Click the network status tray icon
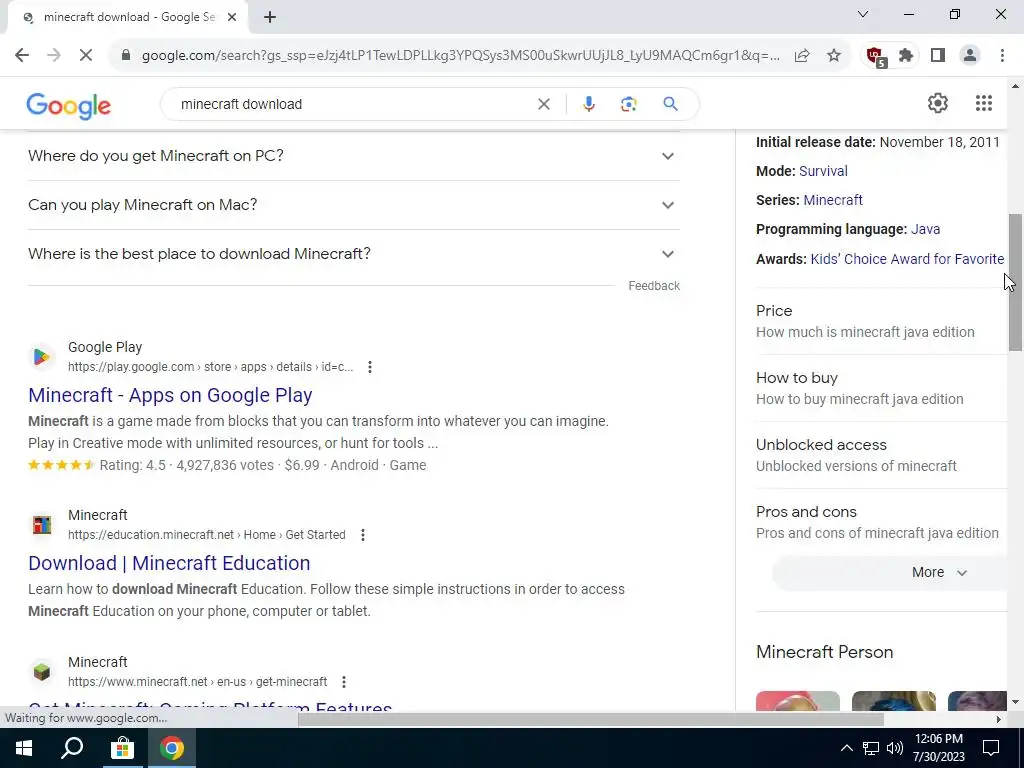This screenshot has height=768, width=1024. click(871, 748)
